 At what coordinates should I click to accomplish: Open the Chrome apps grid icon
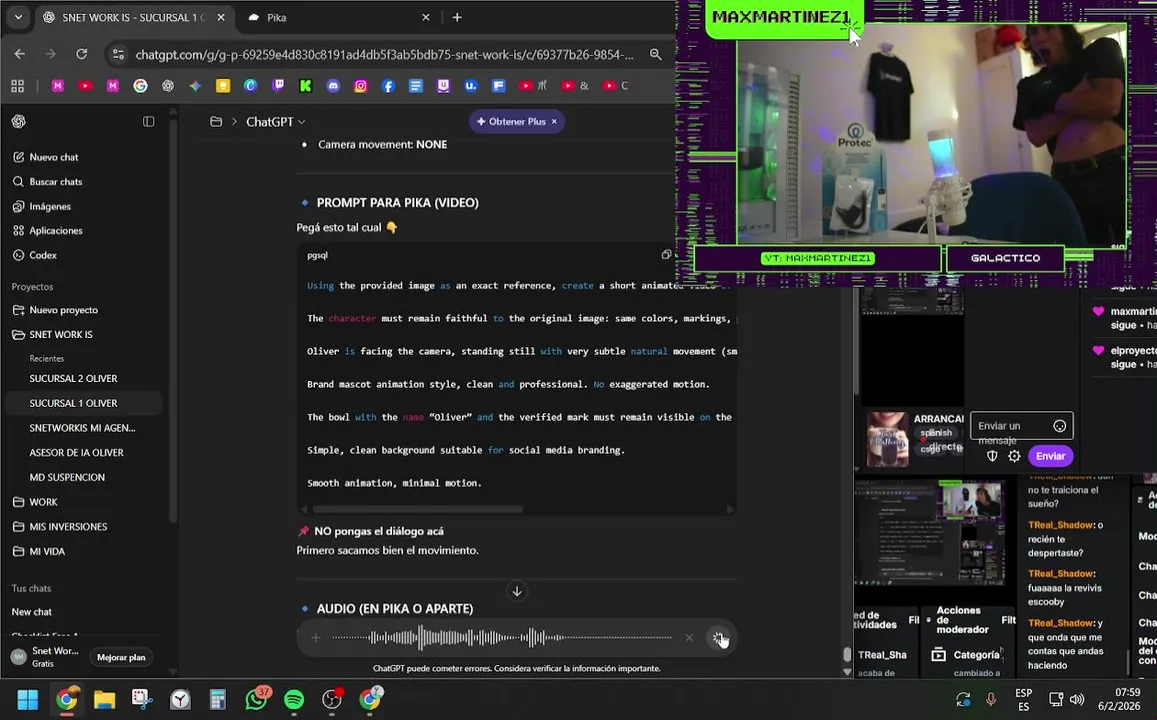pyautogui.click(x=18, y=86)
